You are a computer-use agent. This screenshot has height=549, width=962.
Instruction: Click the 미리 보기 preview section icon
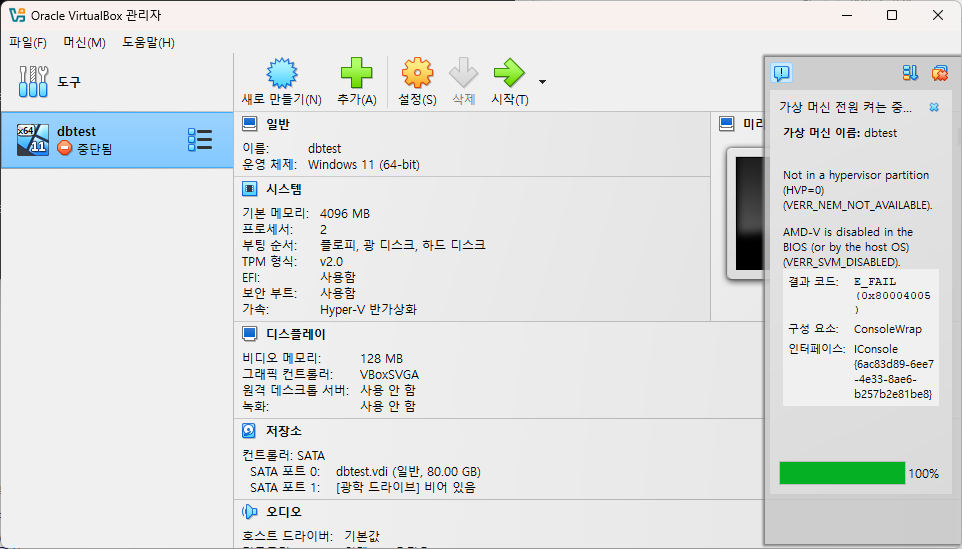[727, 123]
